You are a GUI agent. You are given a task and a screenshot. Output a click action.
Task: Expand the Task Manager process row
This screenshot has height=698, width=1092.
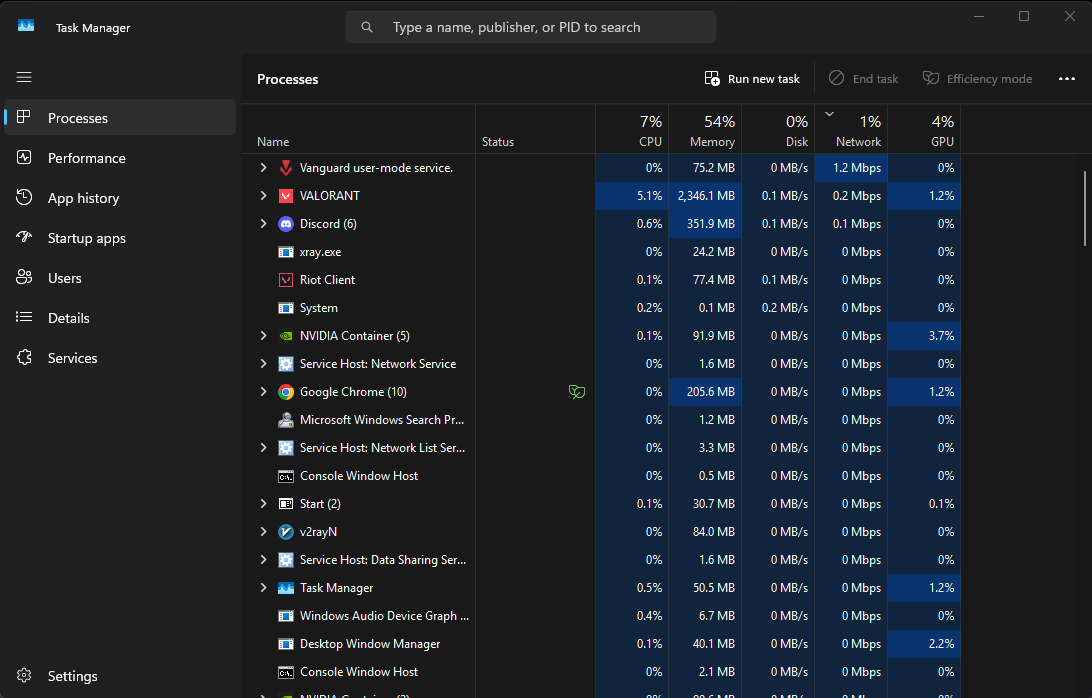(263, 588)
